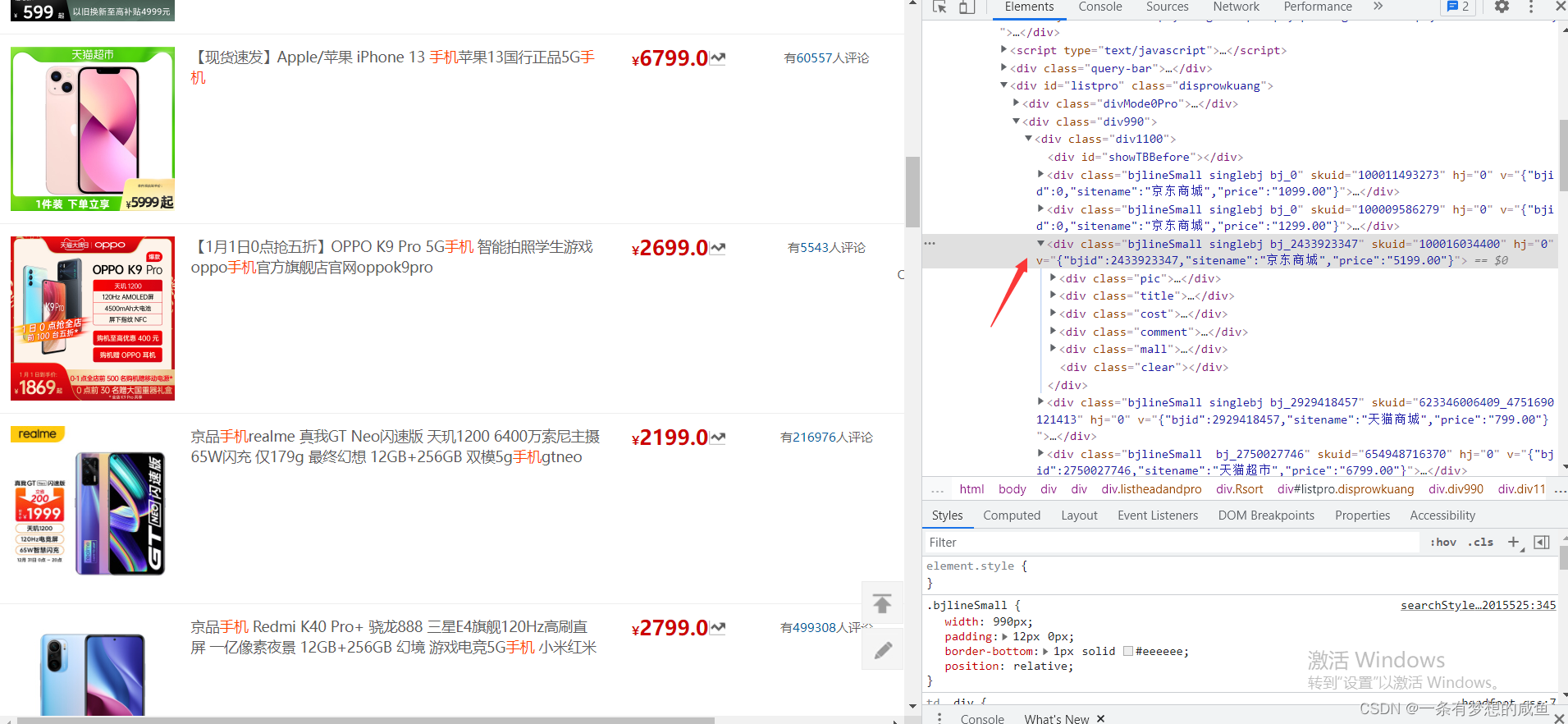Image resolution: width=1568 pixels, height=724 pixels.
Task: Click the back-to-top arrow icon
Action: pyautogui.click(x=882, y=603)
